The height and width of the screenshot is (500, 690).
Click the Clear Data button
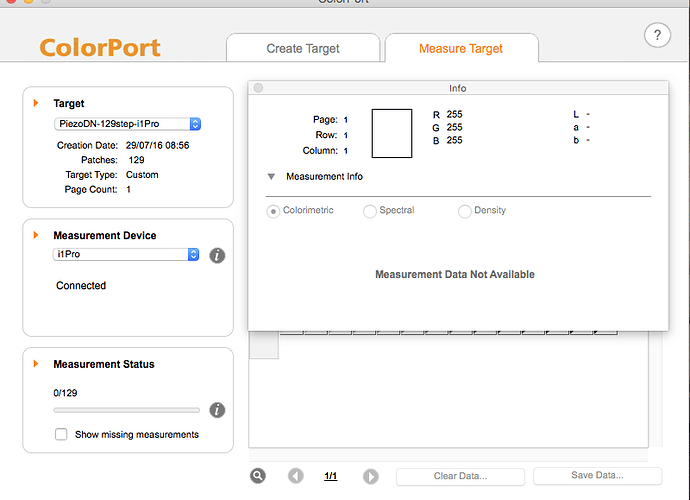460,476
